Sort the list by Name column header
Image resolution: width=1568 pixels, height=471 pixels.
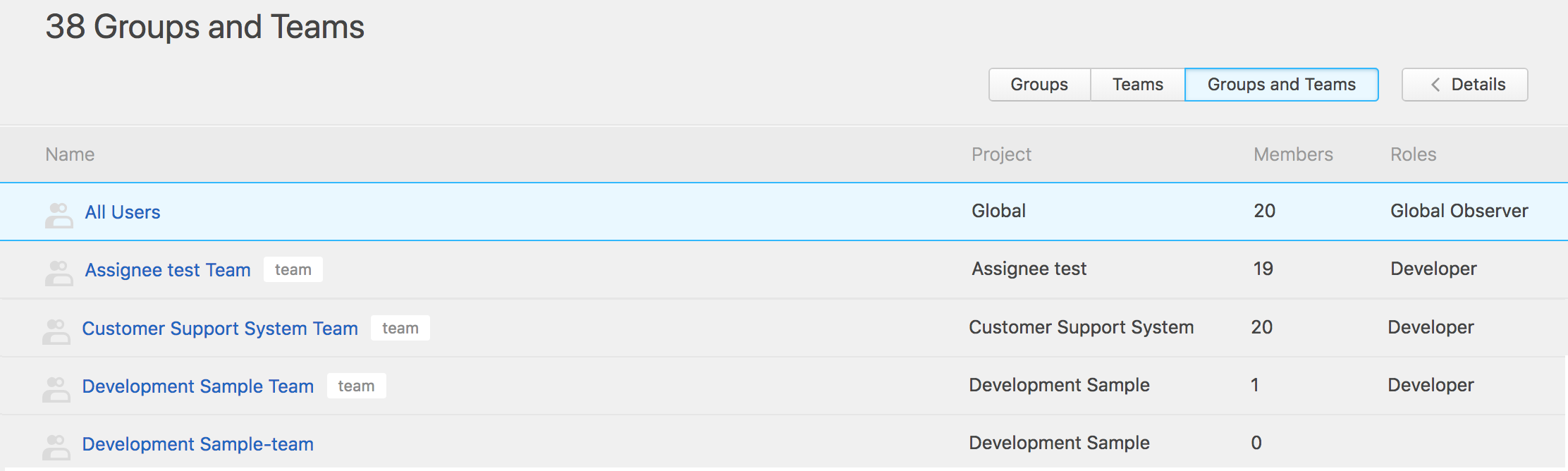(70, 154)
